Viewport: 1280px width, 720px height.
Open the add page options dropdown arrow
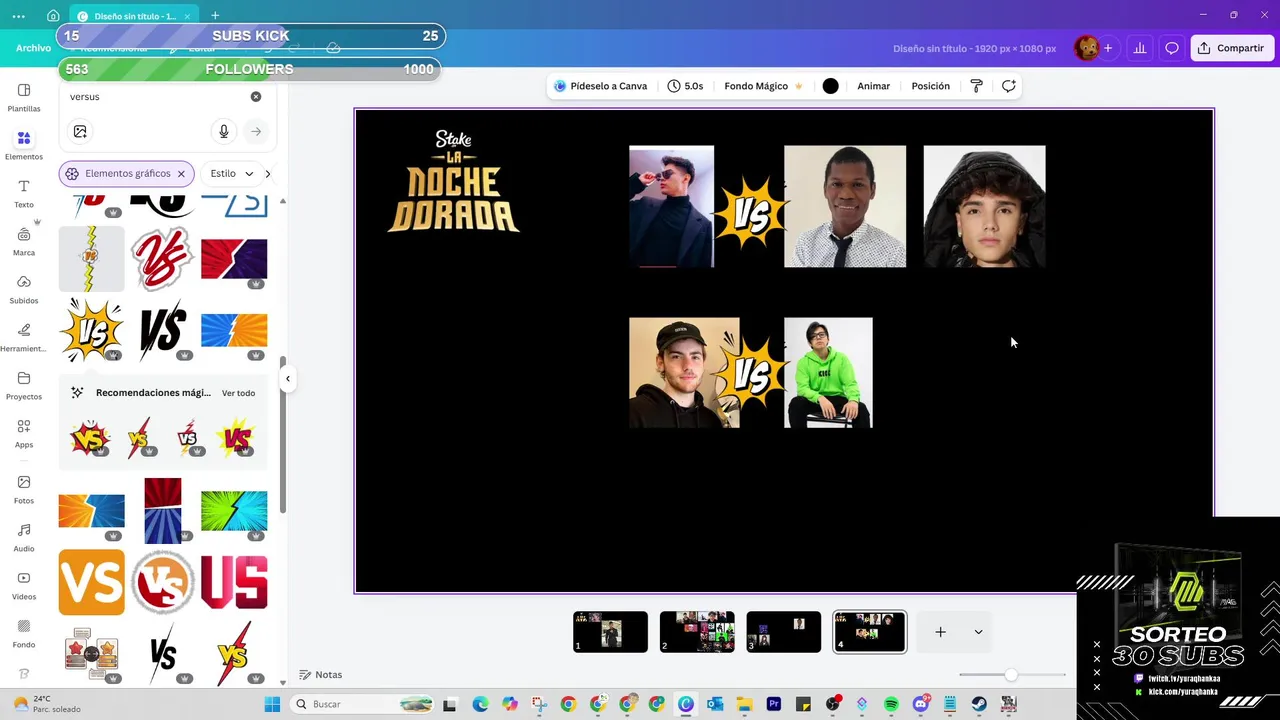click(x=978, y=632)
